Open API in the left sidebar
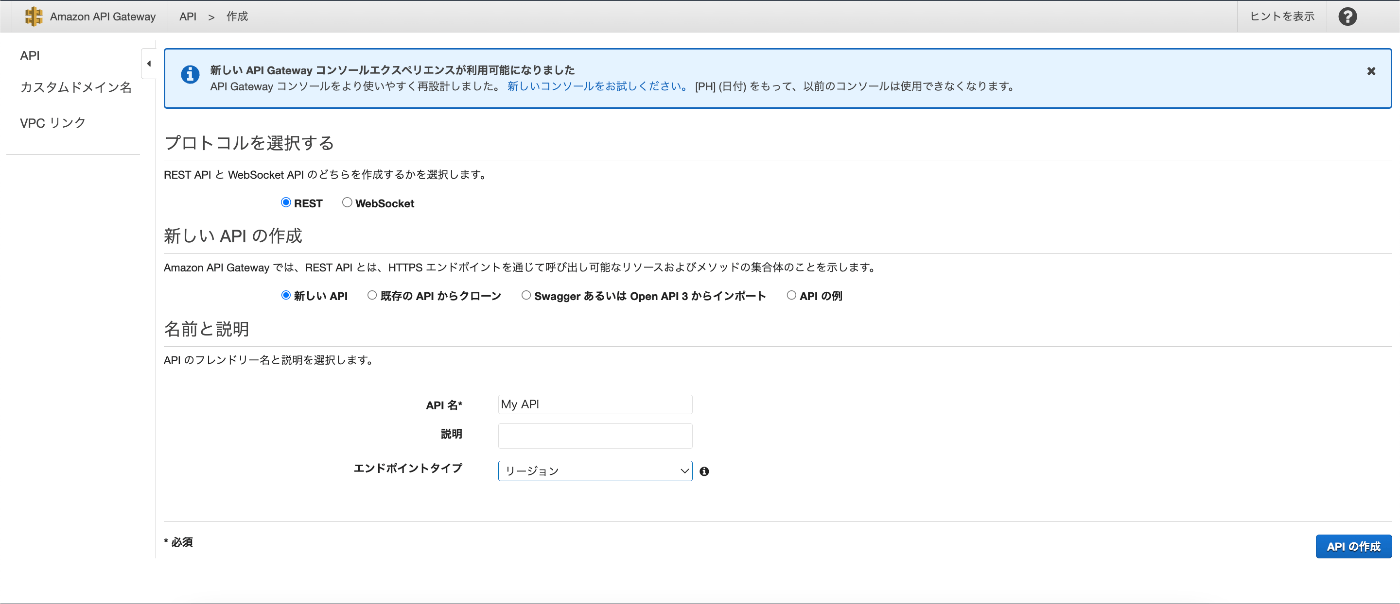This screenshot has height=604, width=1400. 30,55
